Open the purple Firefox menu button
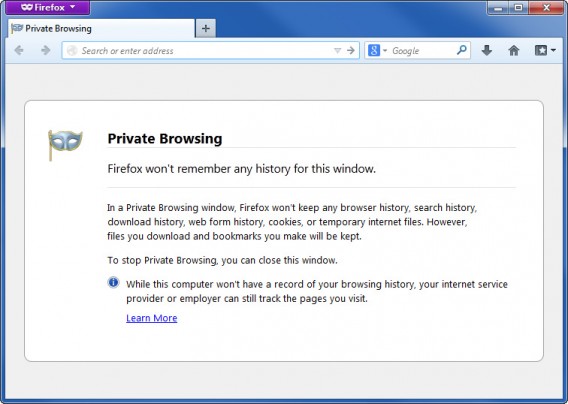Screen dimensions: 568x404 48,7
